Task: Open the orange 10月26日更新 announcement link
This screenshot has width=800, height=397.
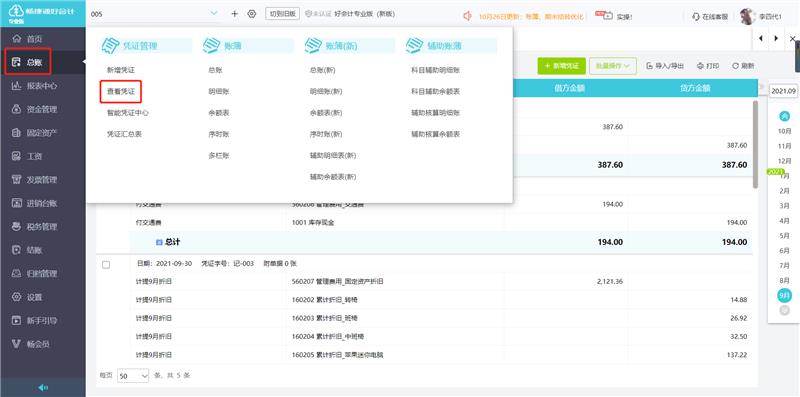Action: [x=532, y=16]
